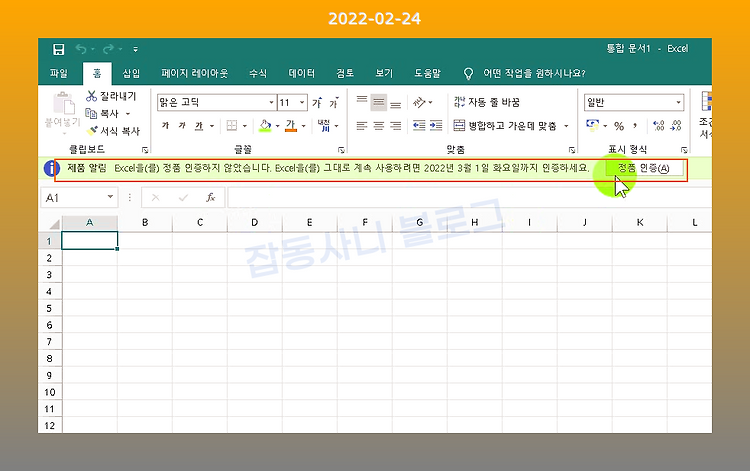Open 글꼴 group dialog launcher

(342, 150)
